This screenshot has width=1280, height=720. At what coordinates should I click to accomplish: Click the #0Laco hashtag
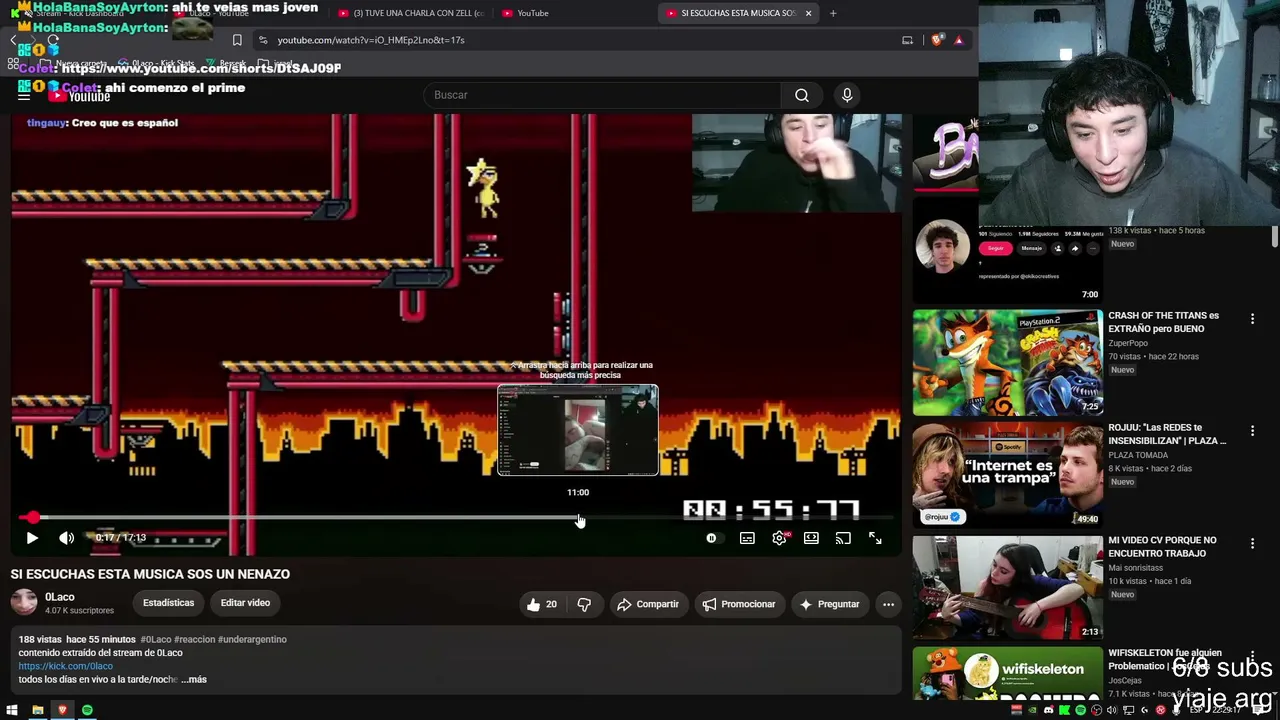[x=156, y=639]
